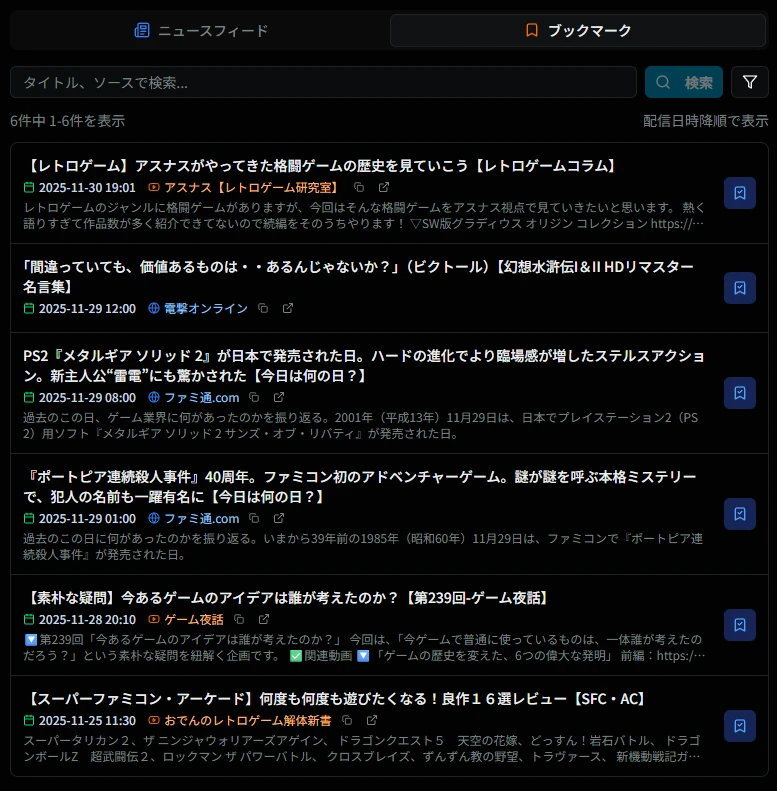Open アスナス格闘ゲーム article in external tab icon
The height and width of the screenshot is (791, 777).
tap(384, 187)
